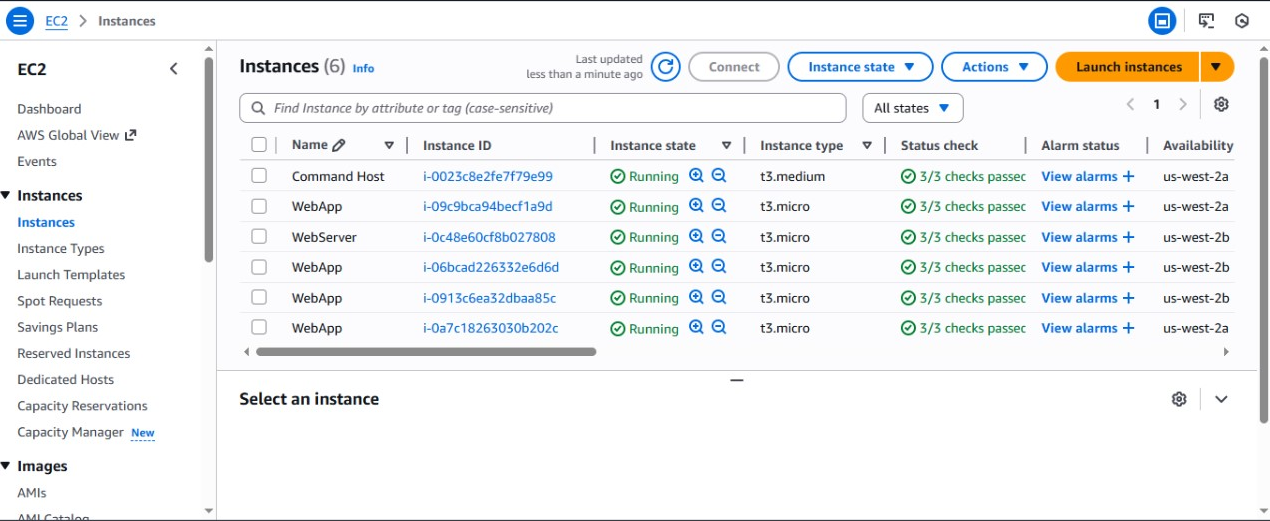Open Capacity Manager in sidebar
The width and height of the screenshot is (1270, 521).
coord(70,432)
